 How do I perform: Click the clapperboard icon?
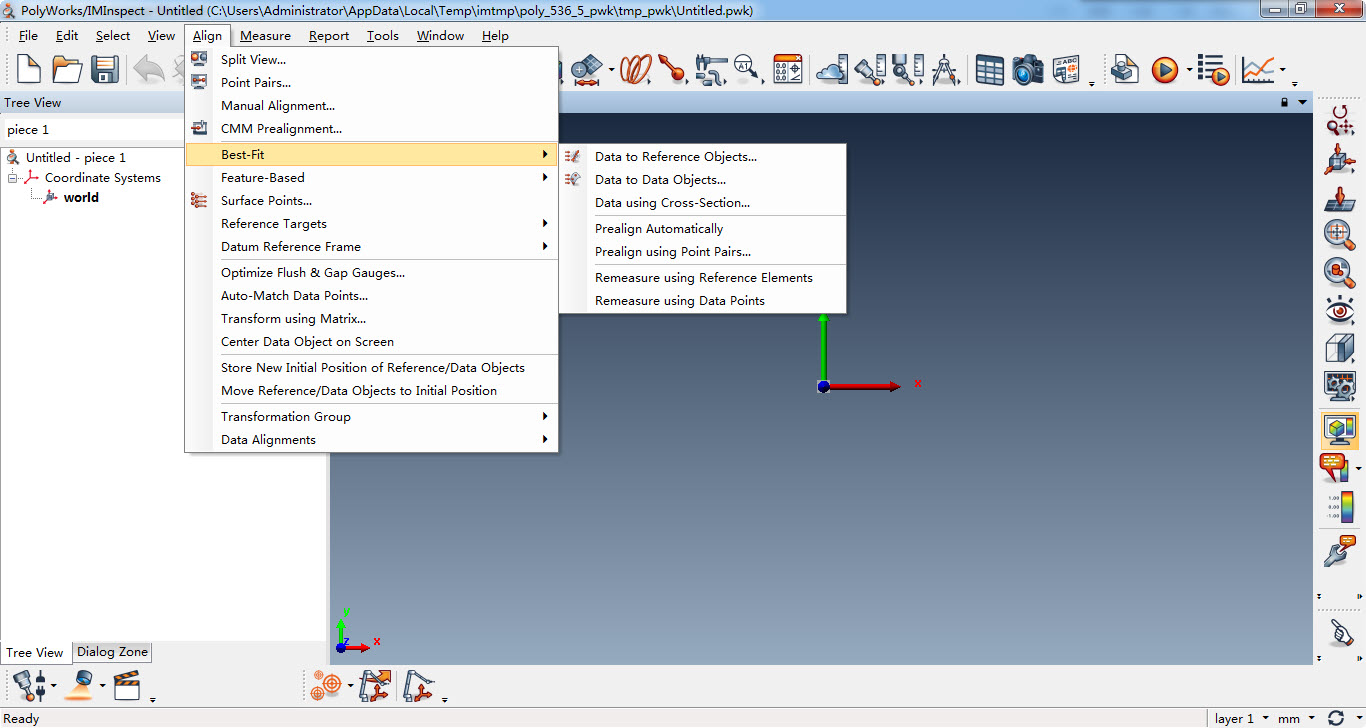point(127,685)
